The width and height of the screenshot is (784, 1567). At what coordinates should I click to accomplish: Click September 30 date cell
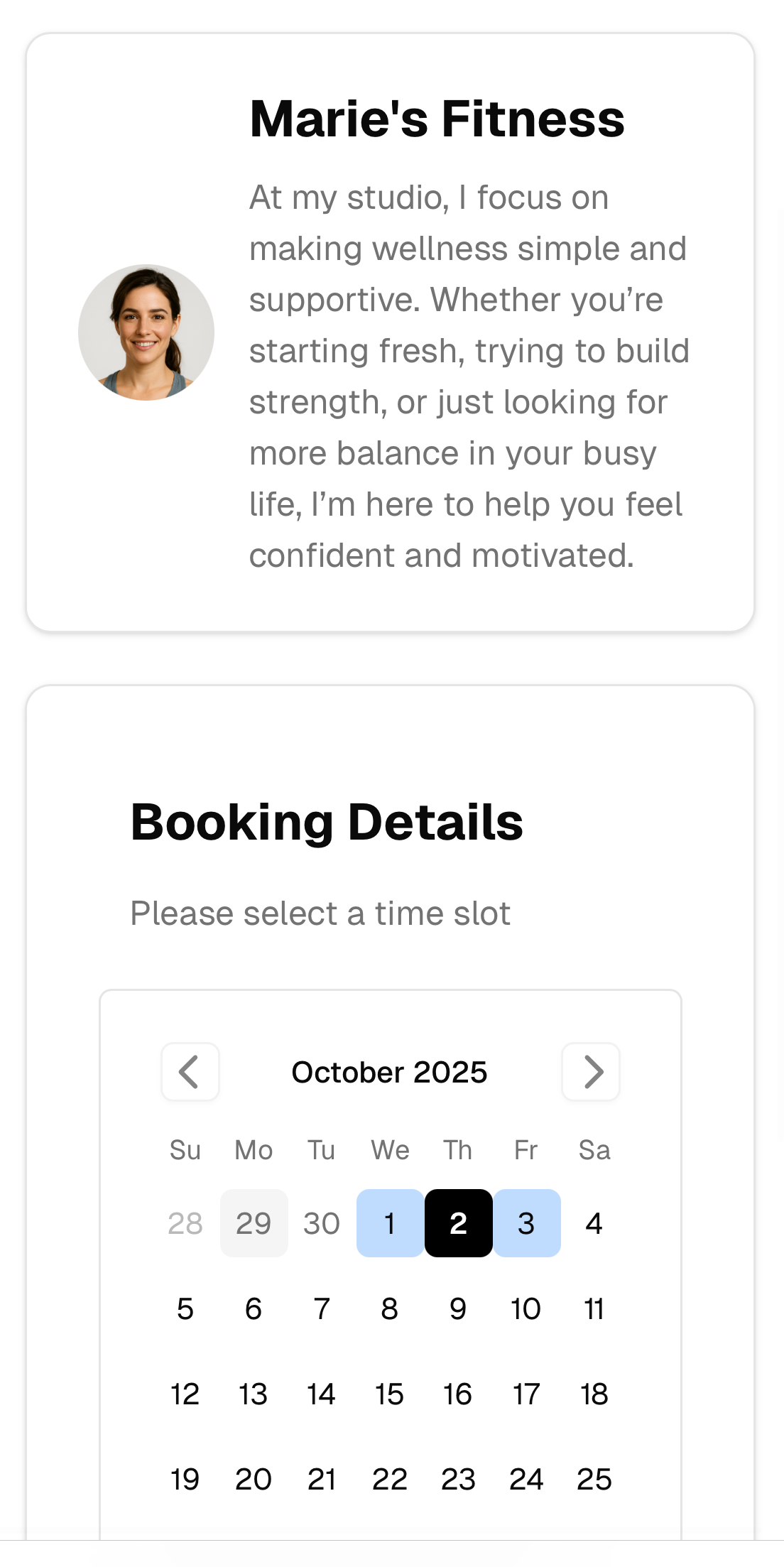[322, 1223]
